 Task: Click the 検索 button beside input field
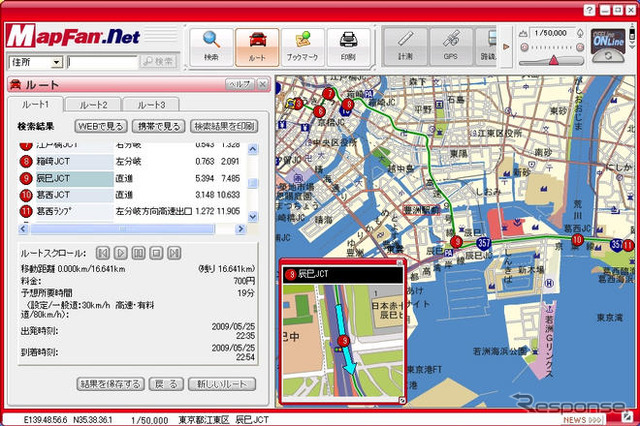(159, 62)
